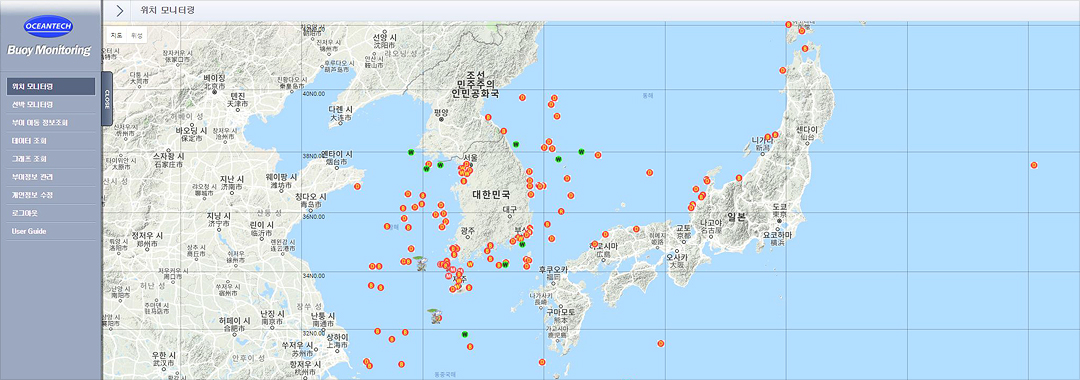Select the buoy marker south of Shikoku
The width and height of the screenshot is (1080, 380).
point(660,344)
